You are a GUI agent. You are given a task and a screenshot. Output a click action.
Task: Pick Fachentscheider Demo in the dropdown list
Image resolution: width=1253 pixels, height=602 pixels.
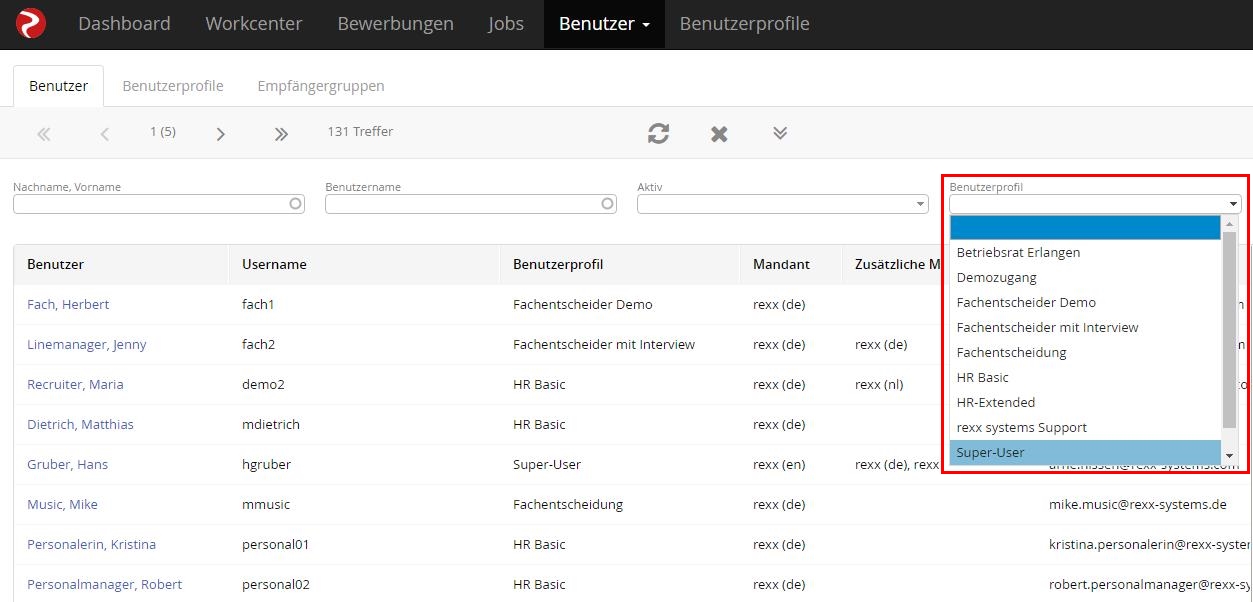click(1086, 303)
